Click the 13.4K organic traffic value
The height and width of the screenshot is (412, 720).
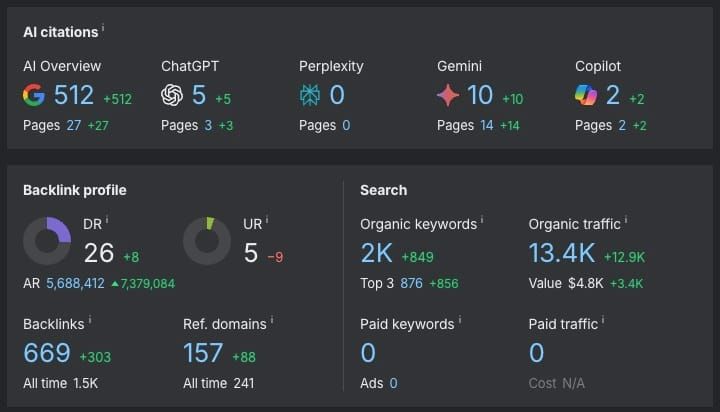point(561,254)
